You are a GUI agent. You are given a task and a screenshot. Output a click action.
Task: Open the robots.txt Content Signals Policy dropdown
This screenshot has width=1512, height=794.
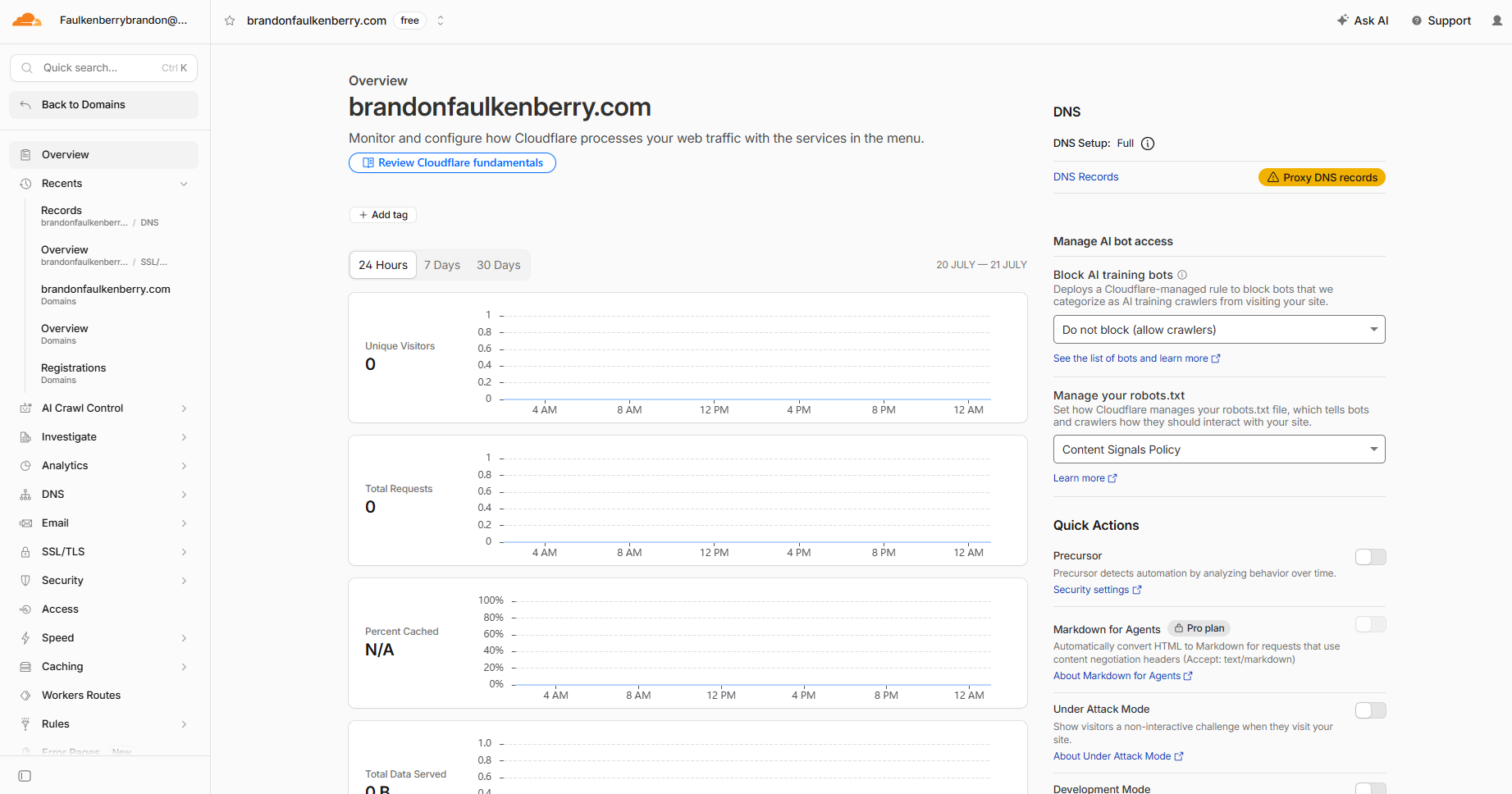1219,449
